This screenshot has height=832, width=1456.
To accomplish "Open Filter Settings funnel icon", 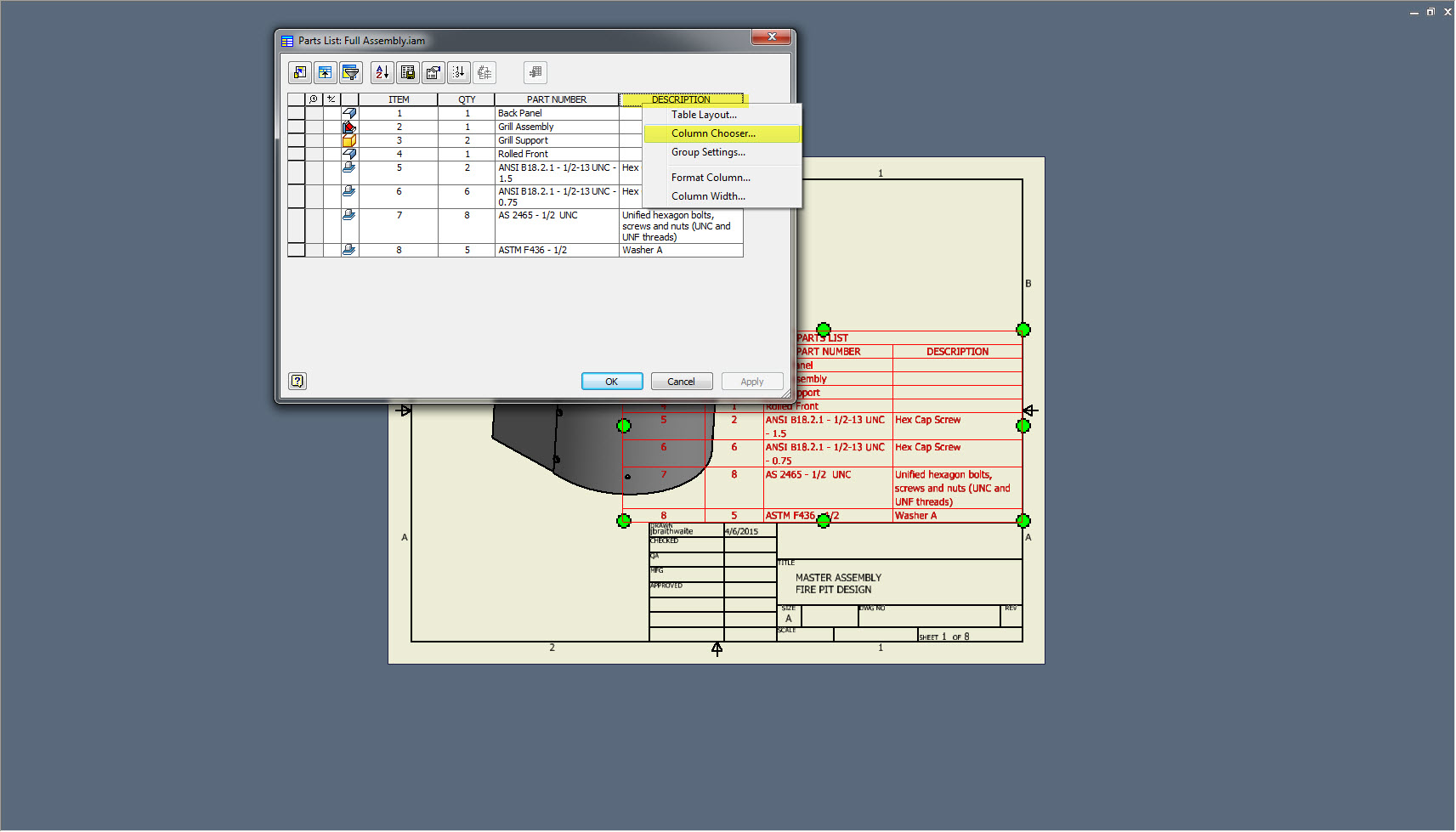I will click(x=350, y=73).
